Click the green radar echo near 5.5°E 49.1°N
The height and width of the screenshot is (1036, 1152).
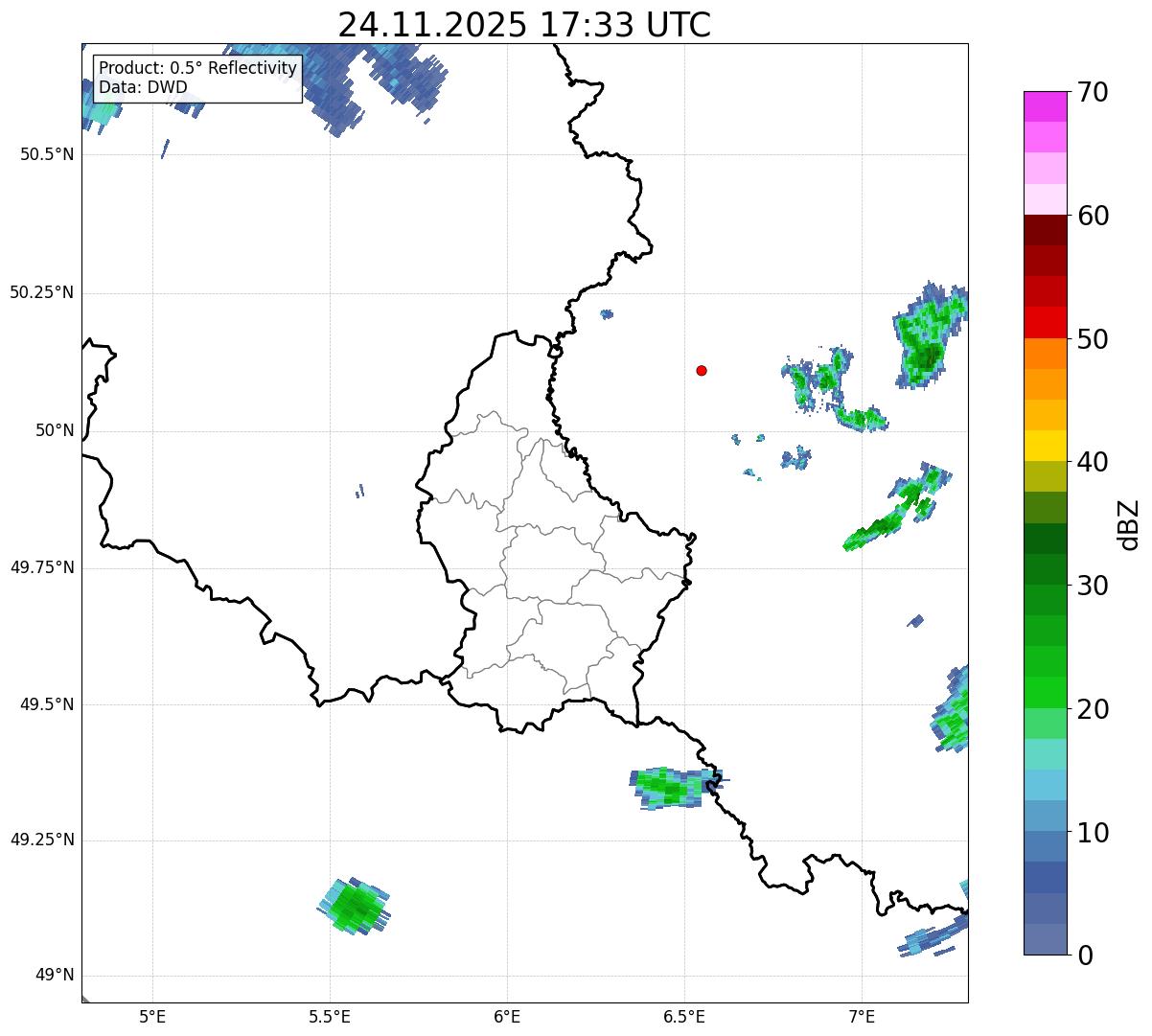pyautogui.click(x=355, y=906)
